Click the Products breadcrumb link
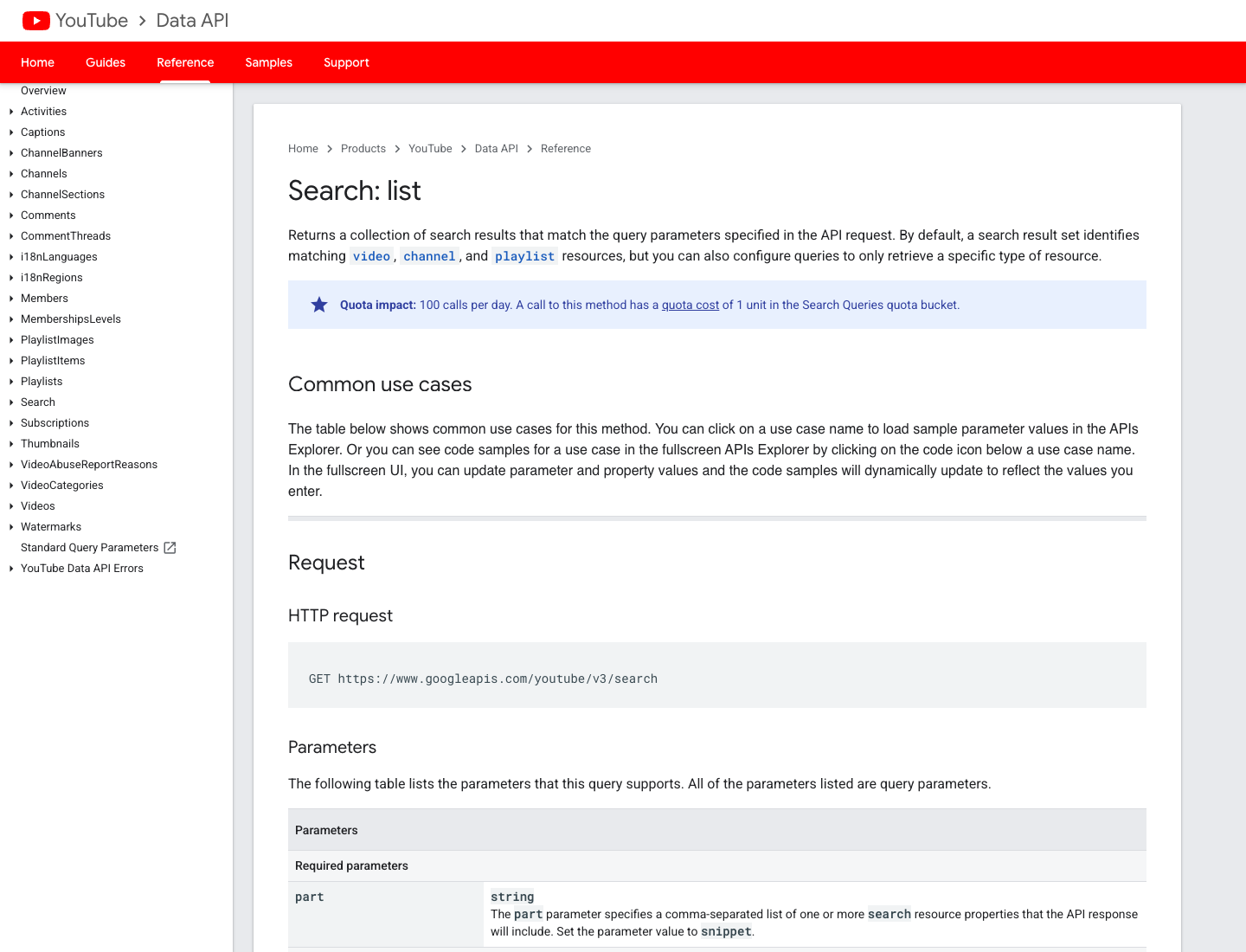 click(363, 149)
